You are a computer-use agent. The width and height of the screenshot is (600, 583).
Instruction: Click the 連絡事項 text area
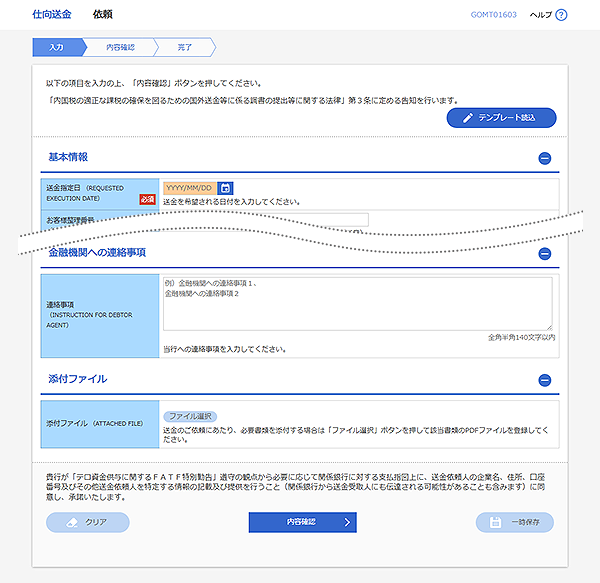[x=358, y=304]
